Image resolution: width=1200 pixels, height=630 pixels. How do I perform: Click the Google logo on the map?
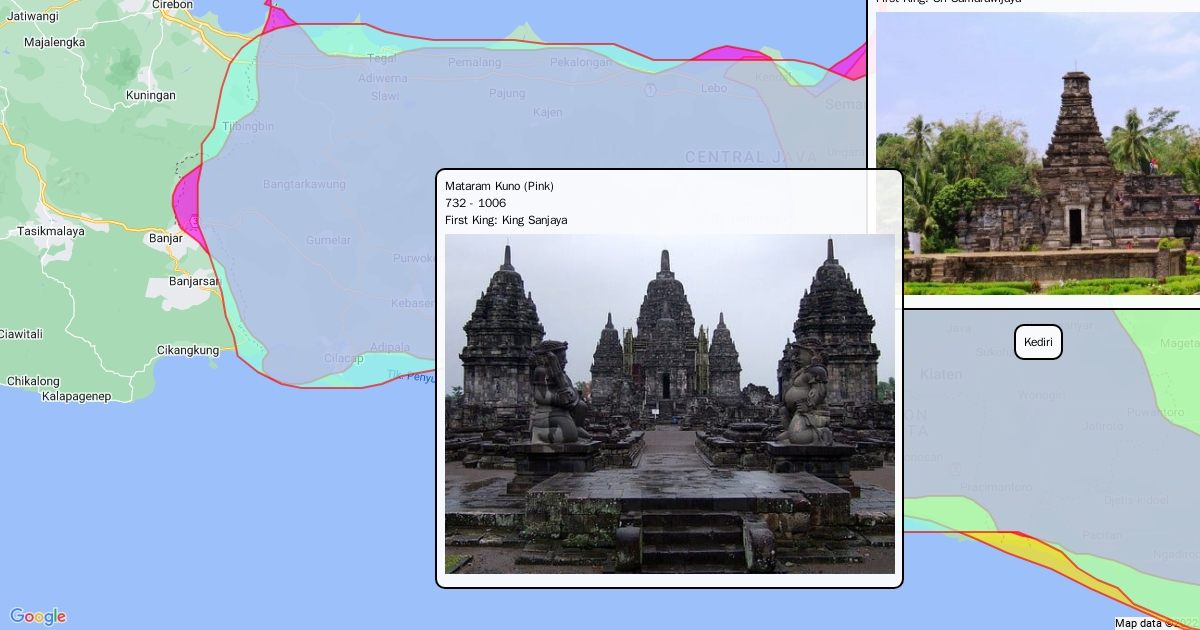click(x=38, y=616)
